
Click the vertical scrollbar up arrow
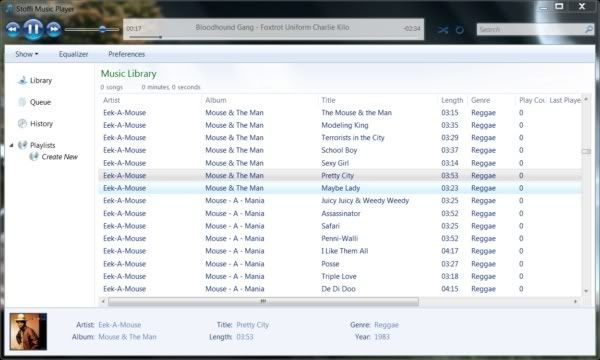click(x=586, y=99)
